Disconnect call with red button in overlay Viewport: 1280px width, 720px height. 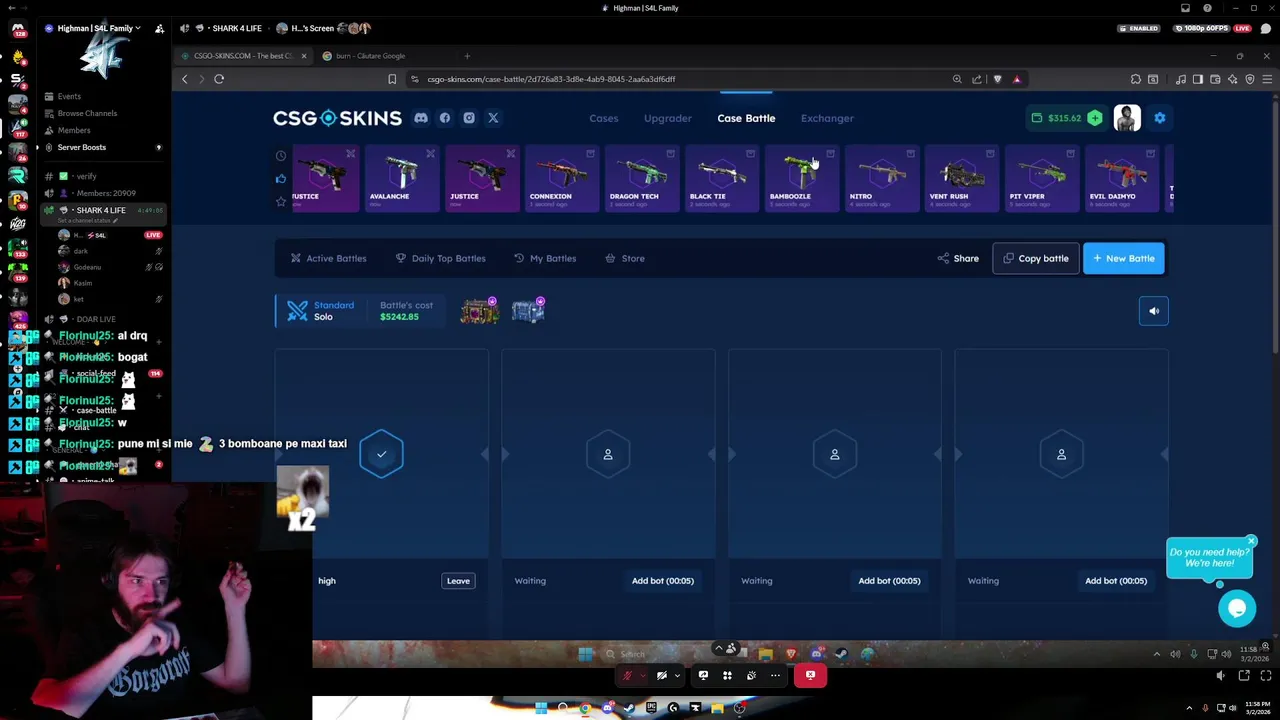click(810, 675)
